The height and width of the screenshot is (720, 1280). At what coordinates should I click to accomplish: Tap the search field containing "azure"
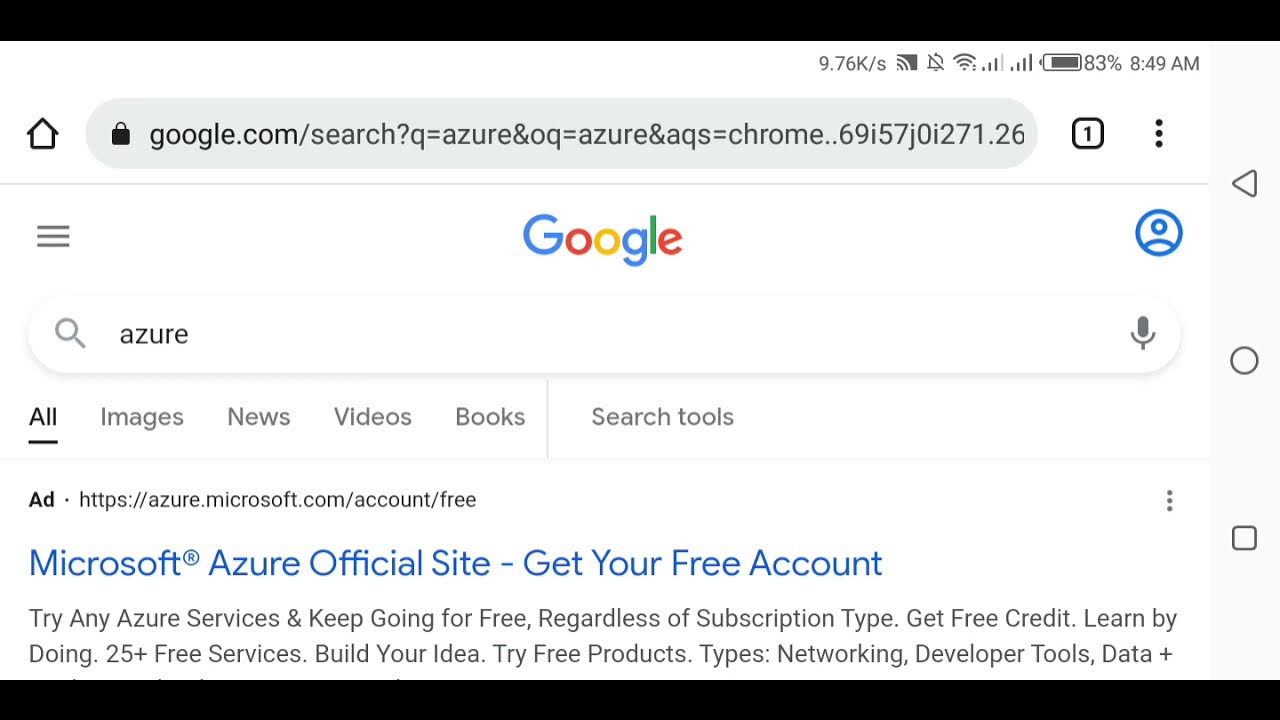pyautogui.click(x=600, y=334)
